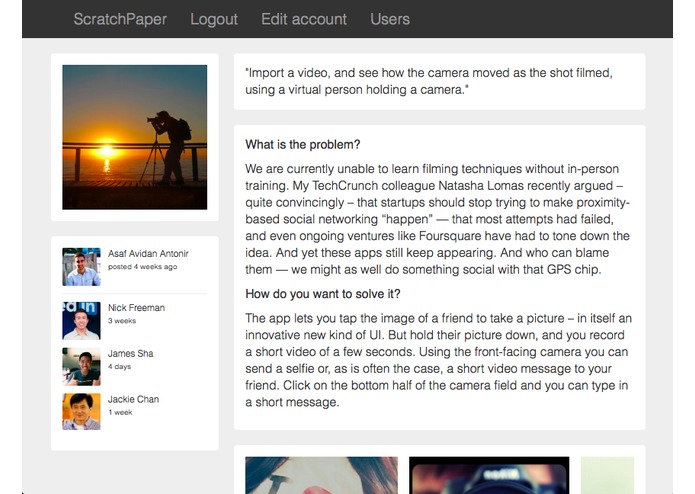This screenshot has height=494, width=695.
Task: Open Asaf Avidan Antonir's name link
Action: click(x=148, y=254)
